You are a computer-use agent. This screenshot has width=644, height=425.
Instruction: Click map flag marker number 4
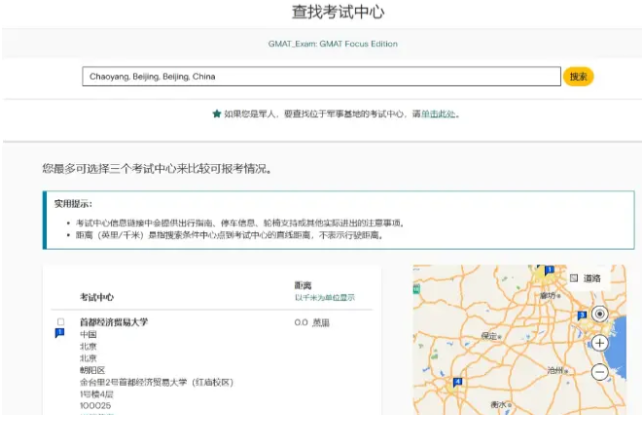(x=457, y=382)
